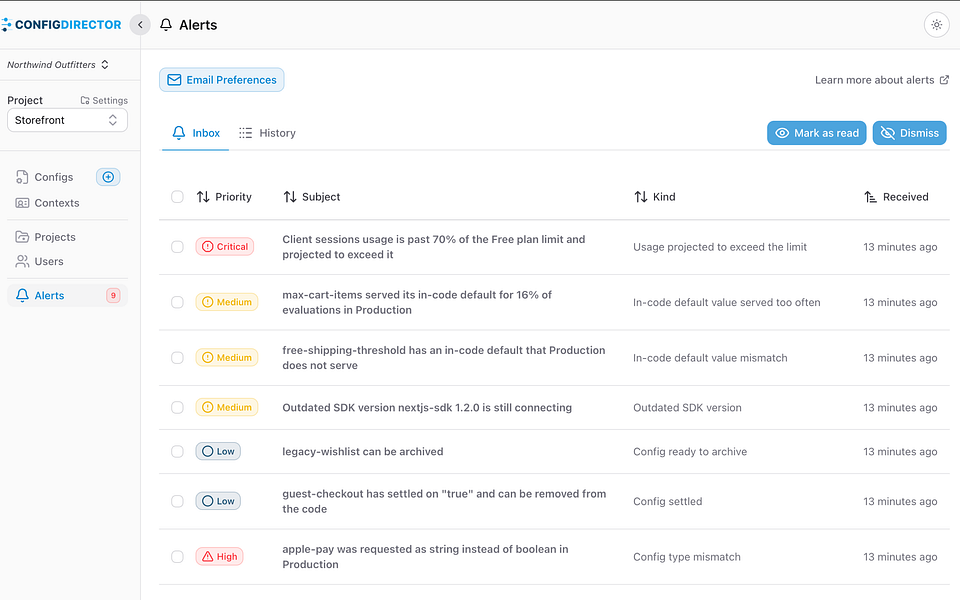The height and width of the screenshot is (600, 960).
Task: Tick the guest-checkout alert checkbox
Action: [x=178, y=501]
